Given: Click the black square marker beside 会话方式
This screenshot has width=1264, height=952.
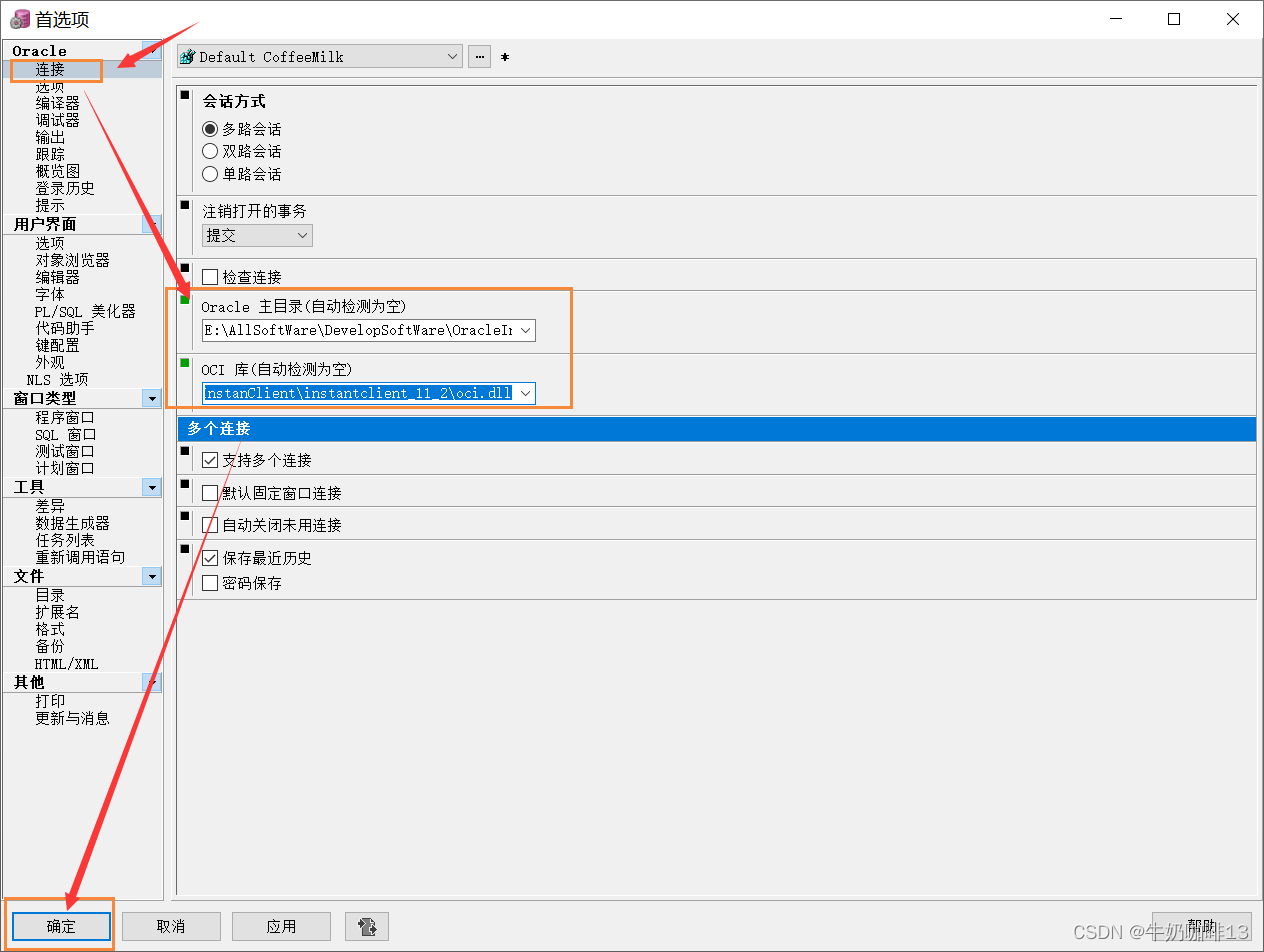Looking at the screenshot, I should click(183, 93).
